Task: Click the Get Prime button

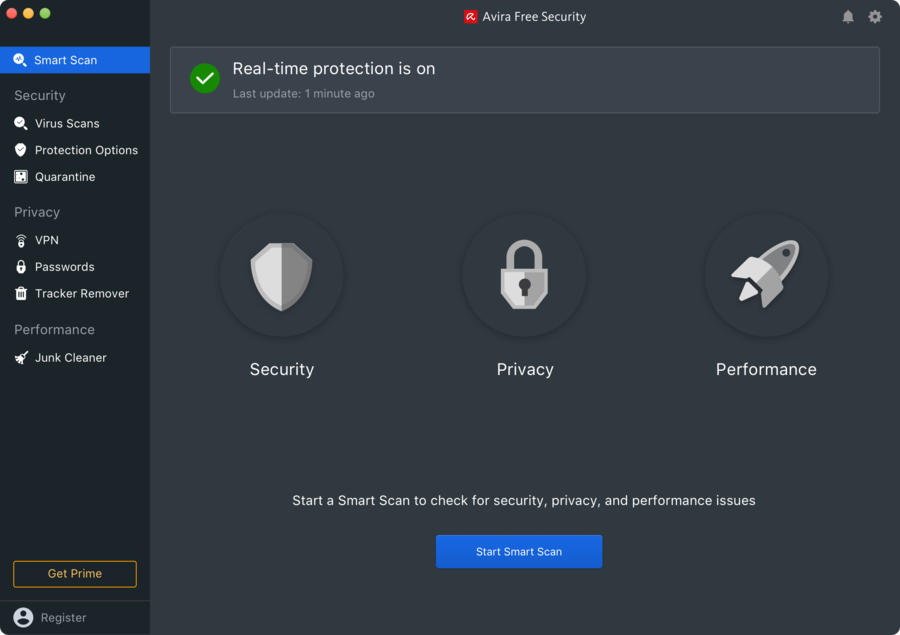Action: click(x=74, y=574)
